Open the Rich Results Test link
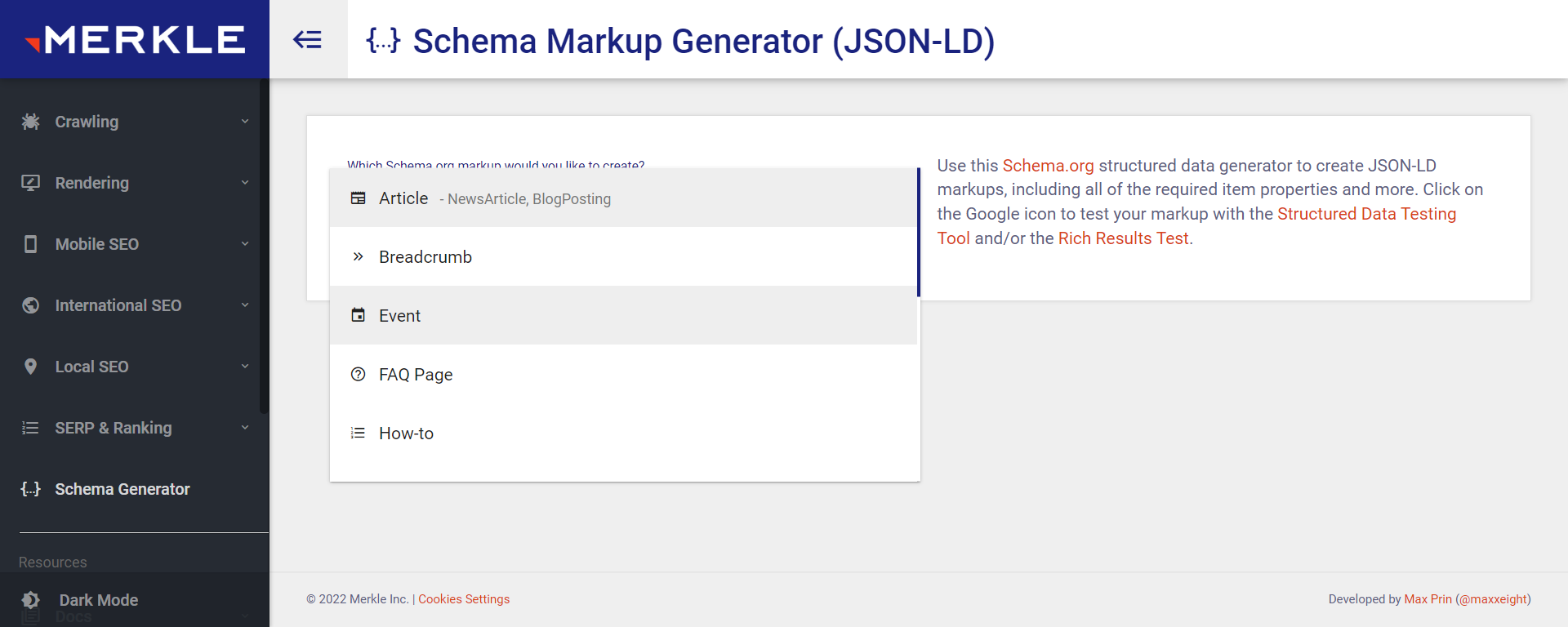Viewport: 1568px width, 627px height. click(1123, 238)
